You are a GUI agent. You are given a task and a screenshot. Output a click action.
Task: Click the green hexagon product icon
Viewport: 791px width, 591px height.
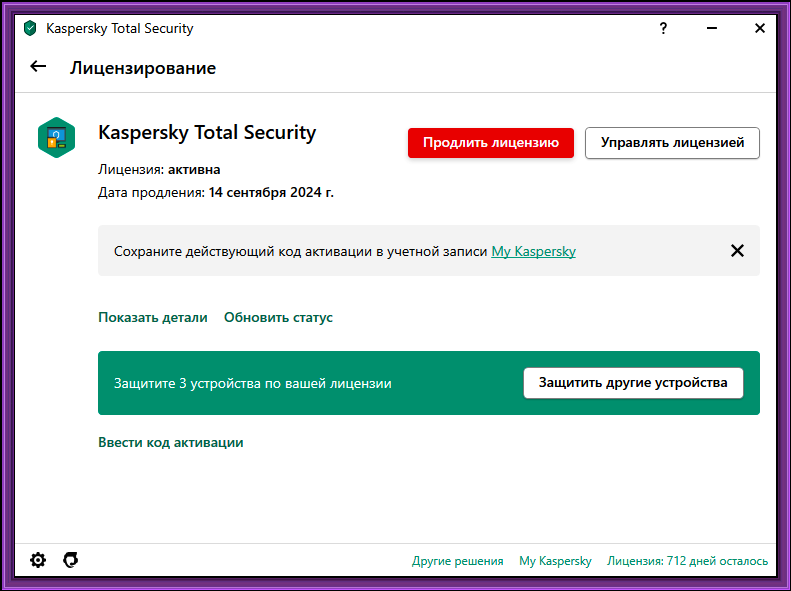pos(56,138)
